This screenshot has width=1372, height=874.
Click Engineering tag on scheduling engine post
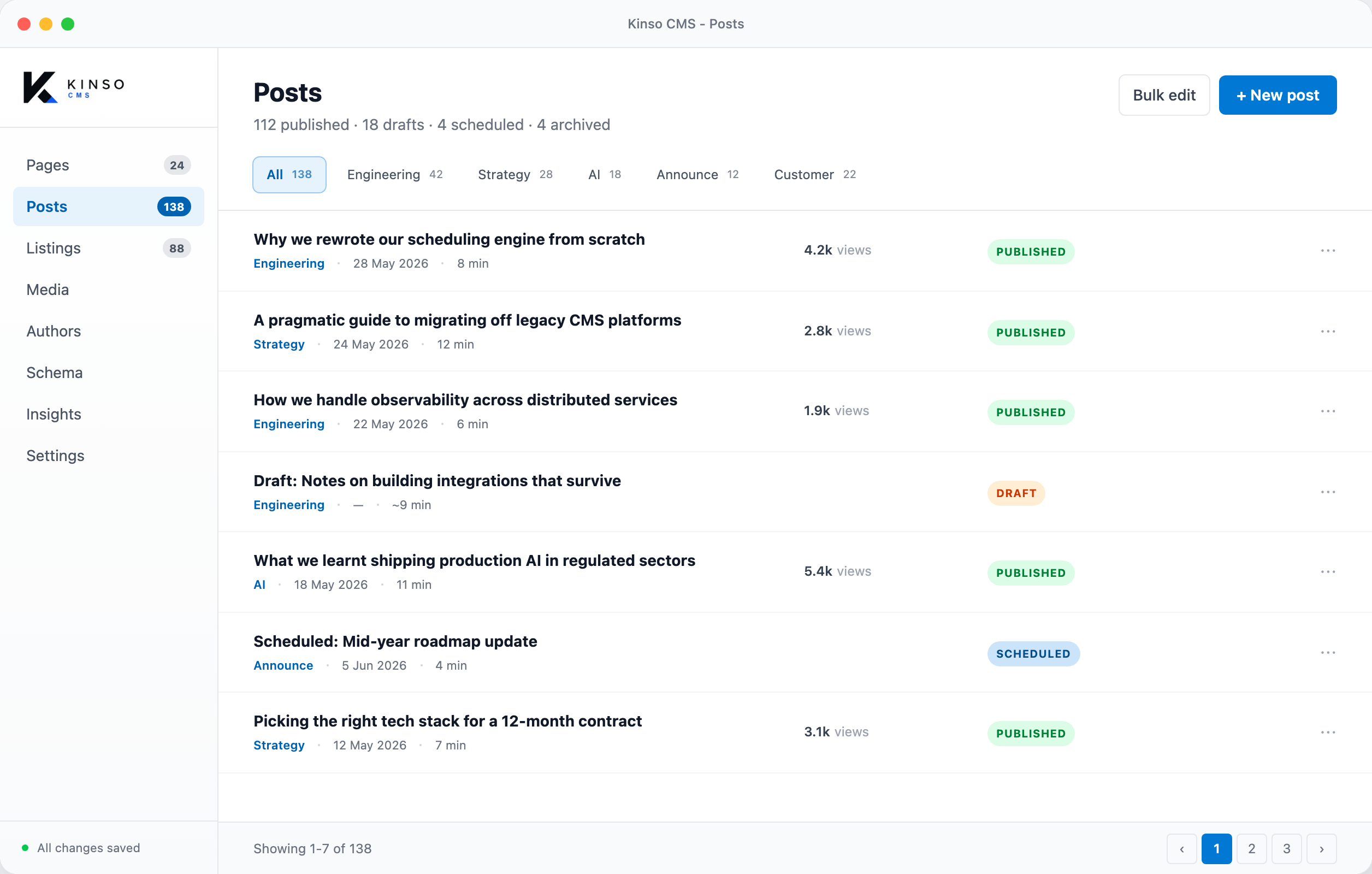tap(289, 263)
